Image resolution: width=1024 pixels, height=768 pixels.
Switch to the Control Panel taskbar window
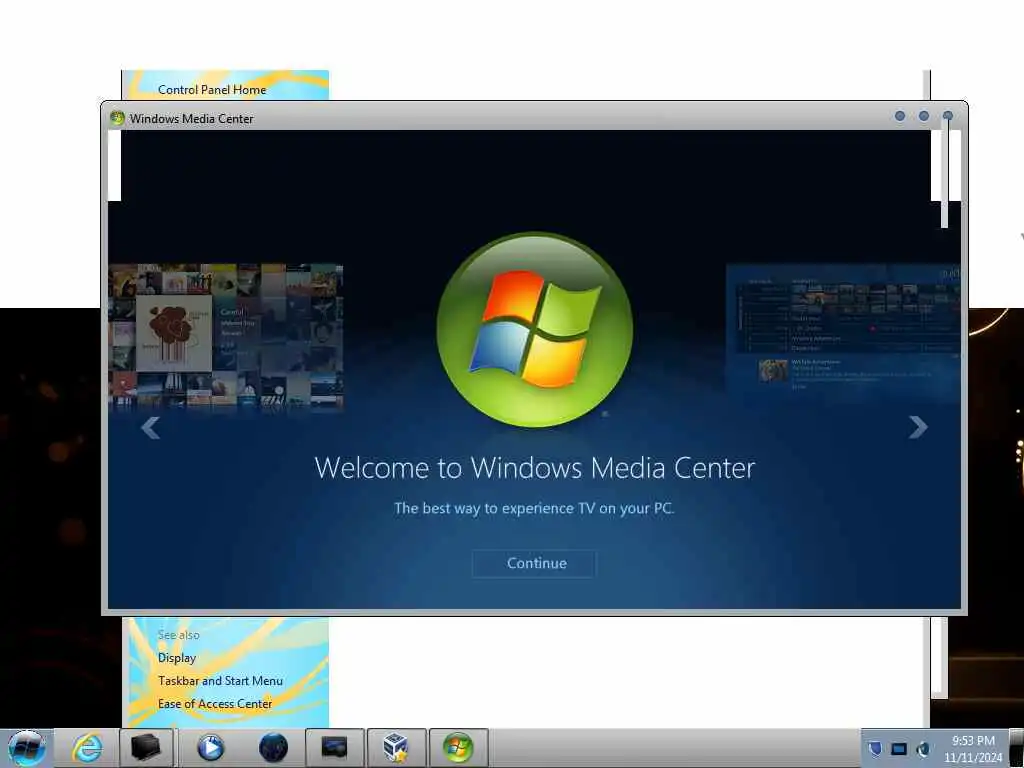click(334, 748)
